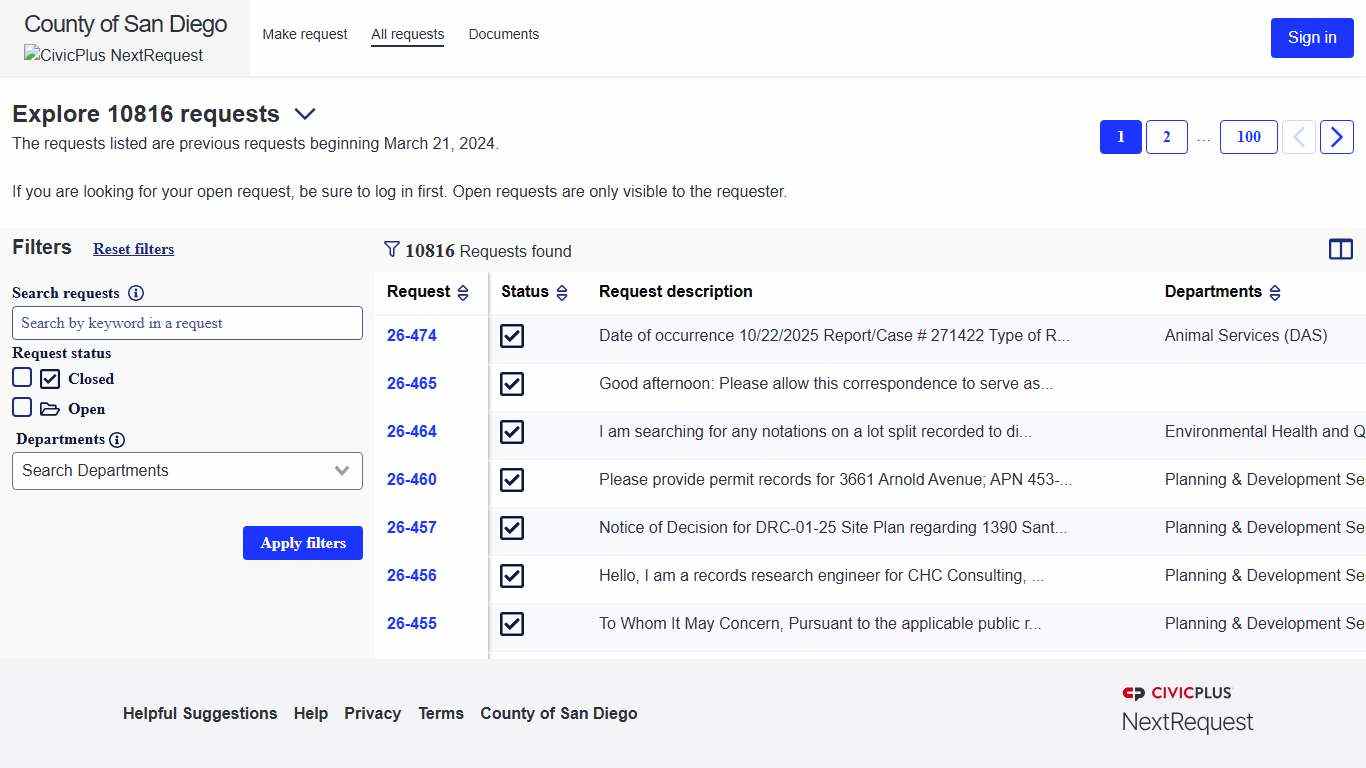This screenshot has width=1366, height=768.
Task: Open the Search Departments dropdown
Action: click(186, 470)
